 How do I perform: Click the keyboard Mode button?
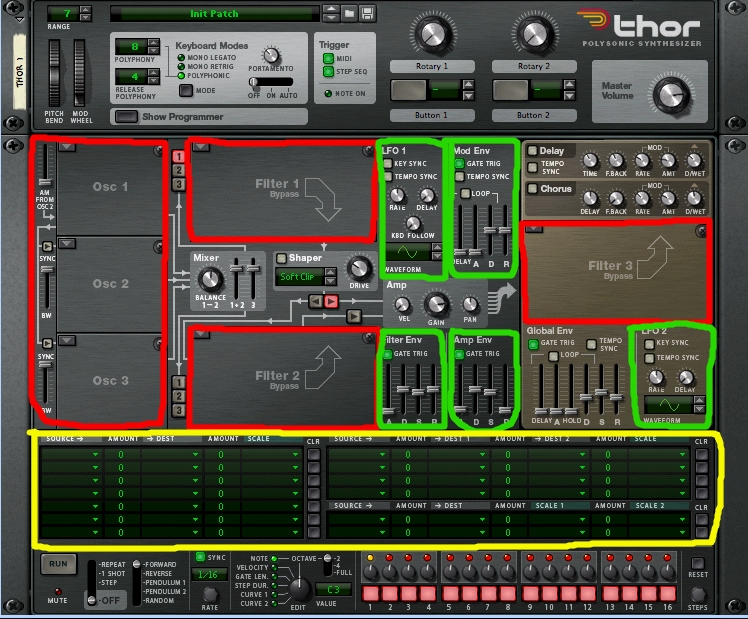pyautogui.click(x=186, y=90)
